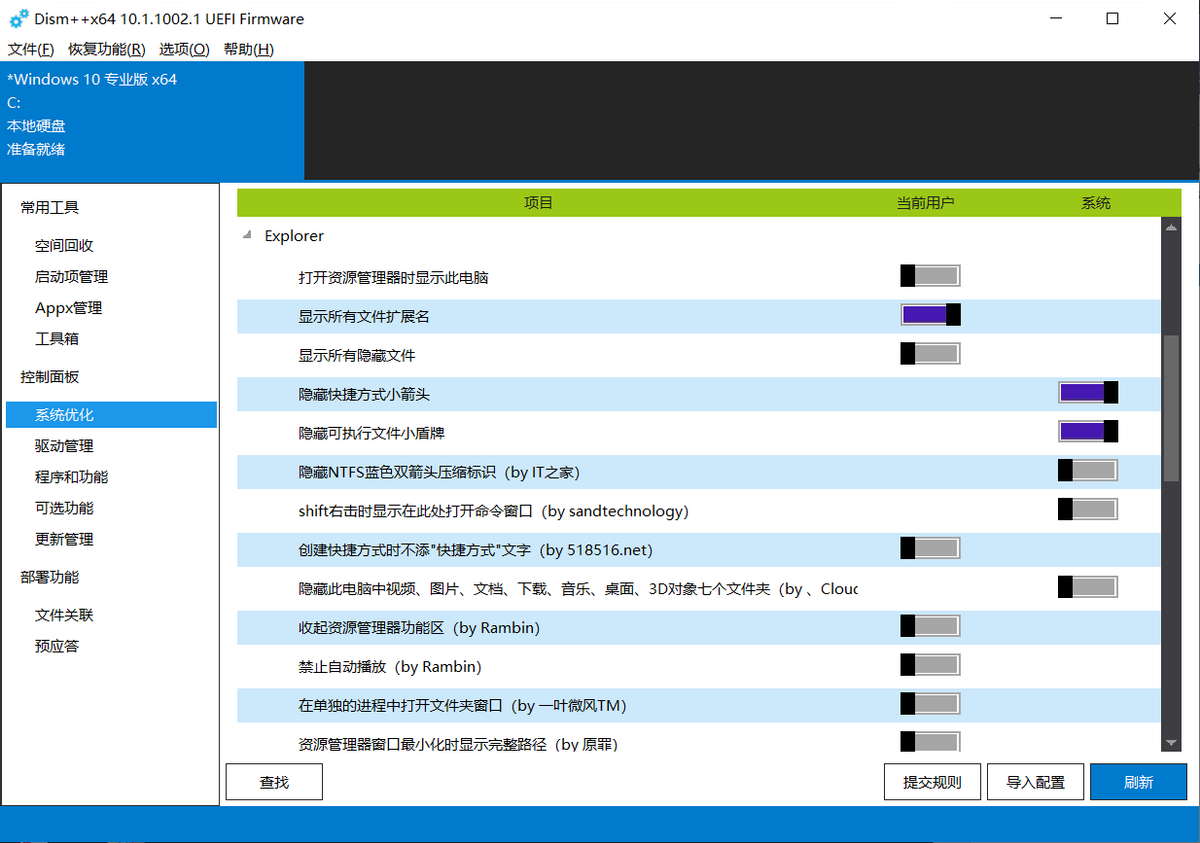Click the scrollbar down arrow

coord(1171,742)
